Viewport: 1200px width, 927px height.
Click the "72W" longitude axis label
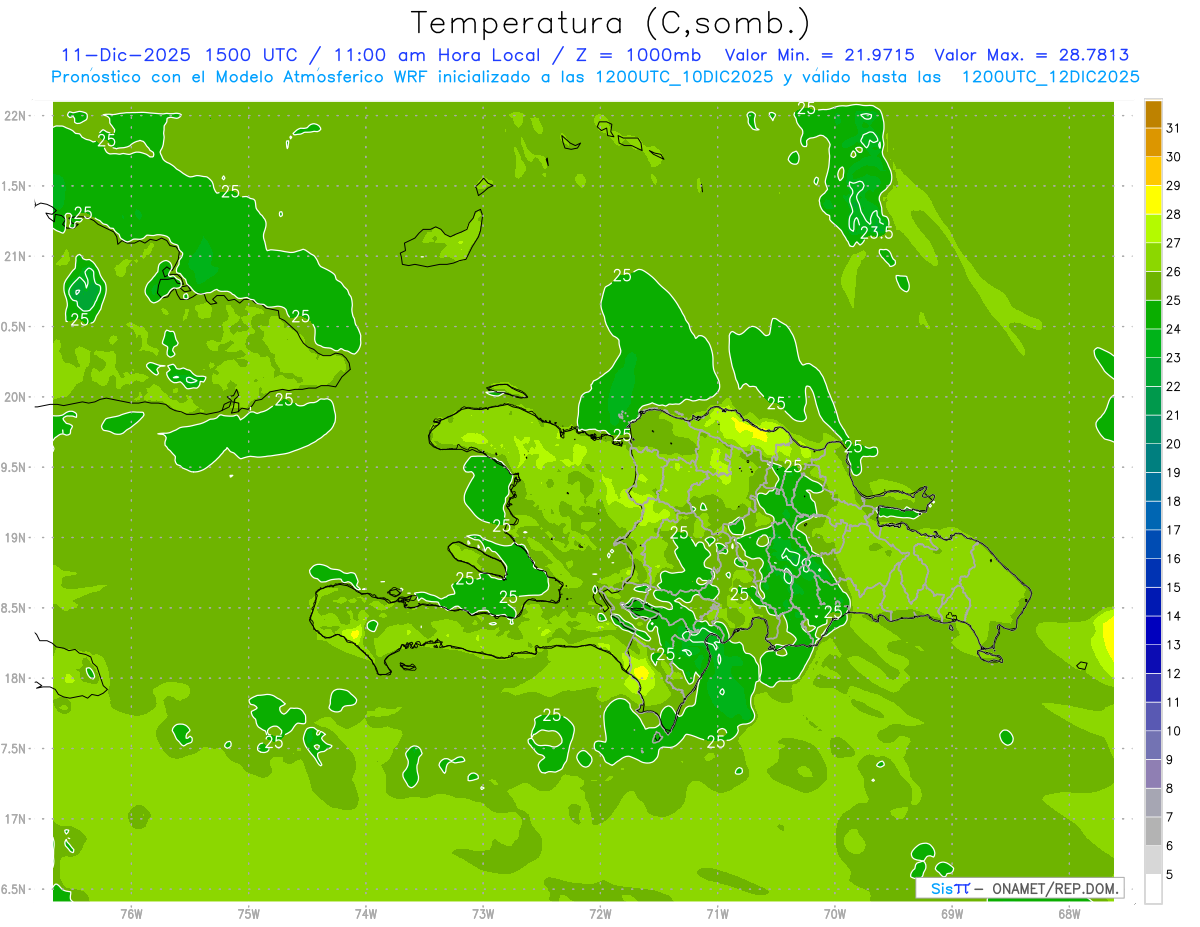point(600,914)
